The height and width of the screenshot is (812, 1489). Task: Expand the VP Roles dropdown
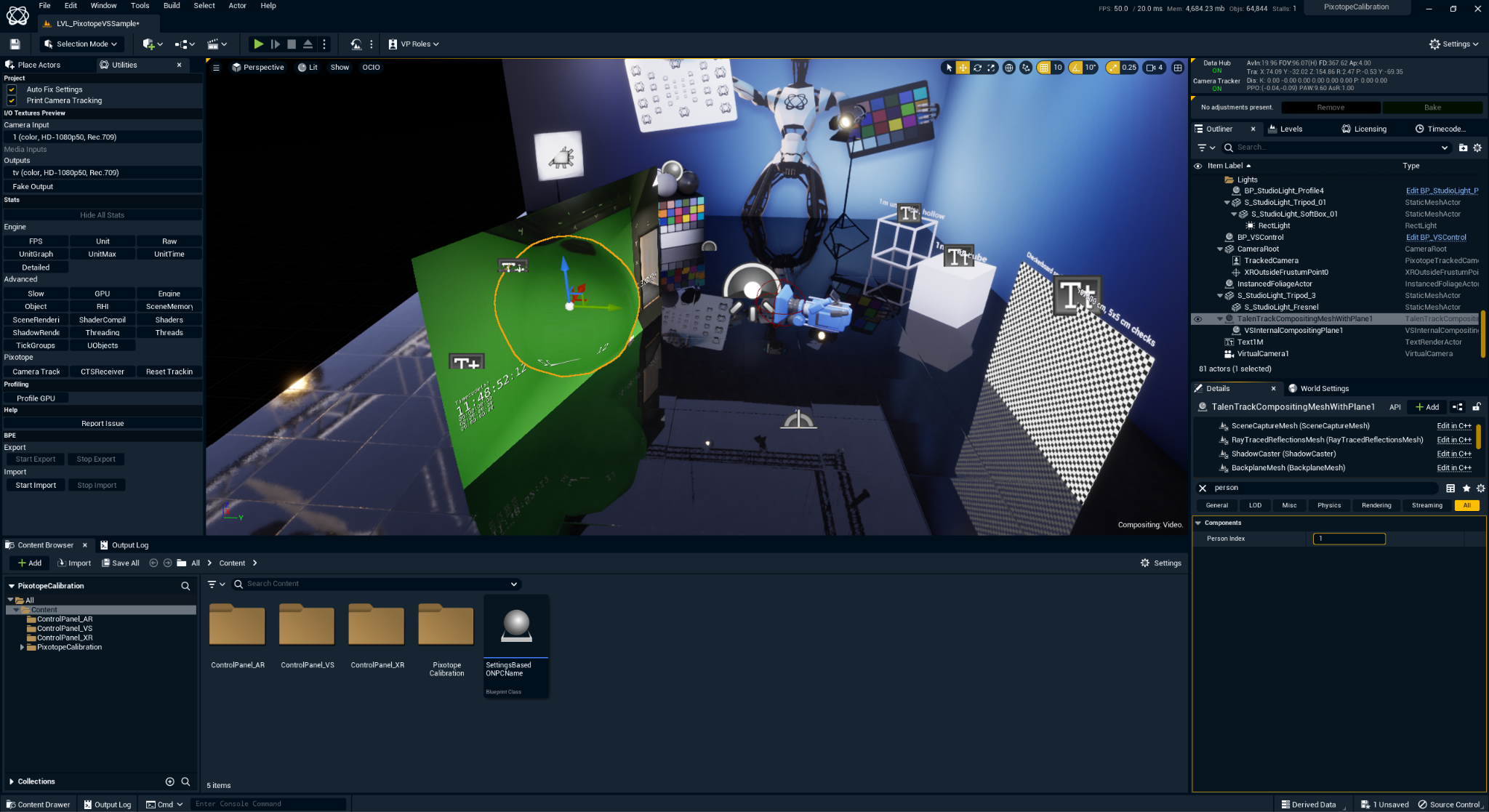pyautogui.click(x=414, y=44)
